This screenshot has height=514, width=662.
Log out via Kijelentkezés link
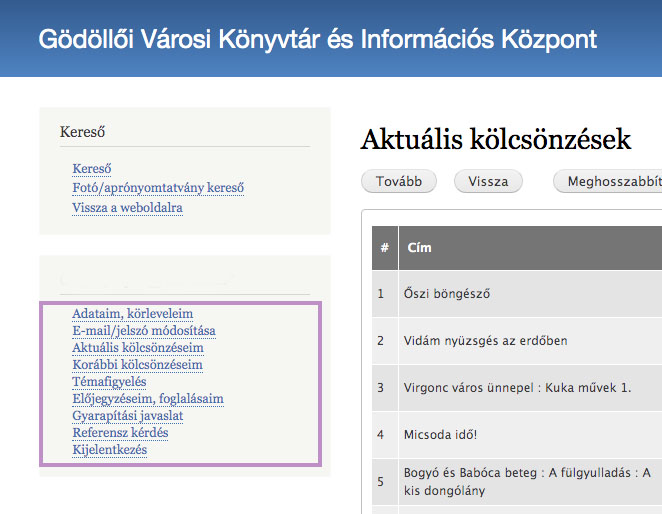click(x=109, y=449)
